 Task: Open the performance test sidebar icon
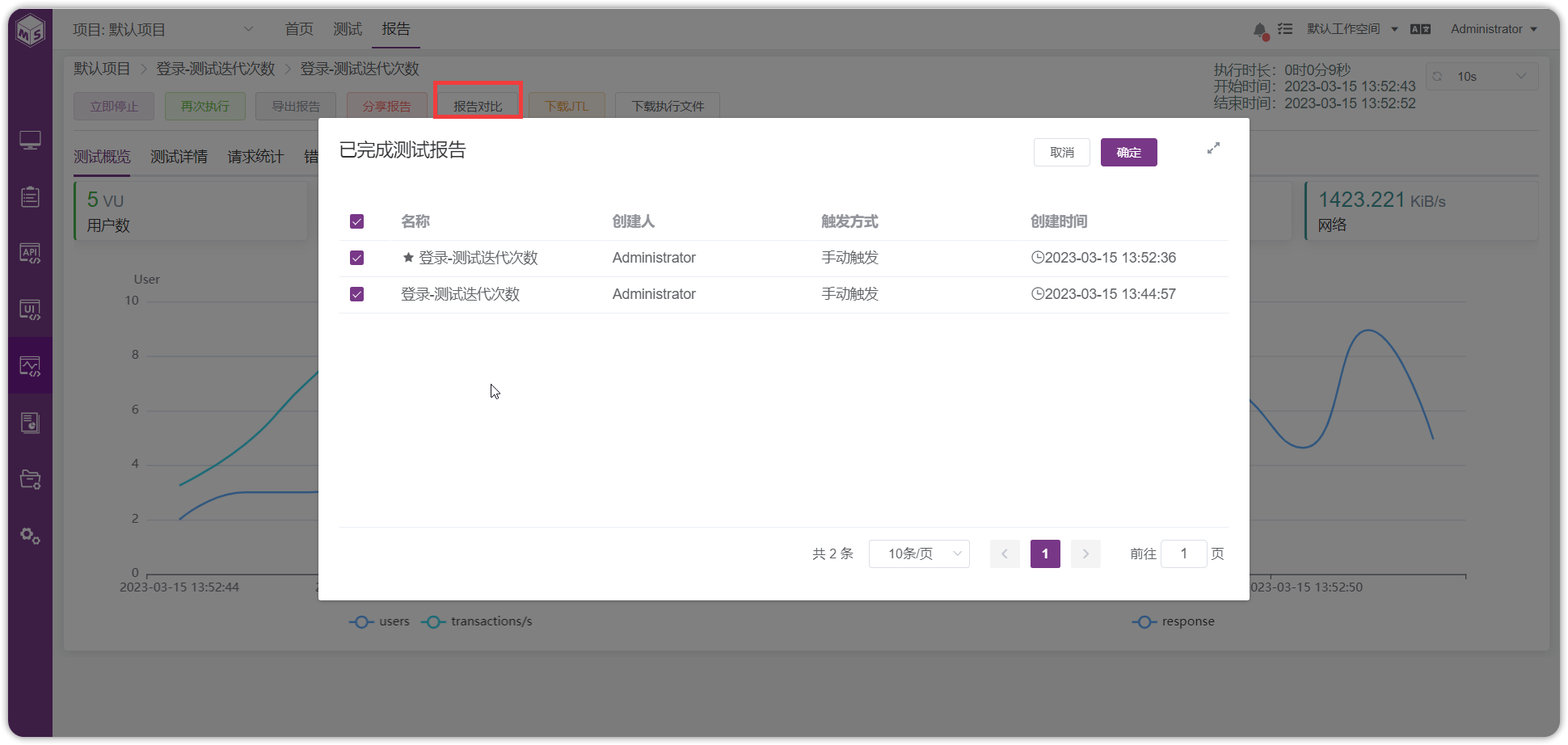coord(31,367)
